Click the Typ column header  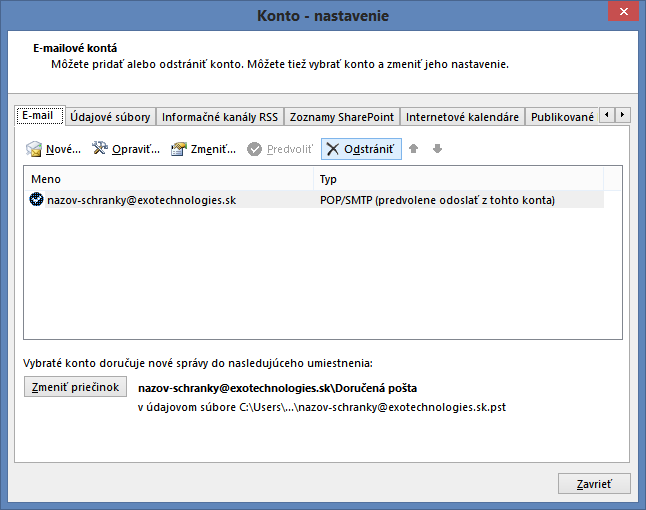(x=459, y=179)
